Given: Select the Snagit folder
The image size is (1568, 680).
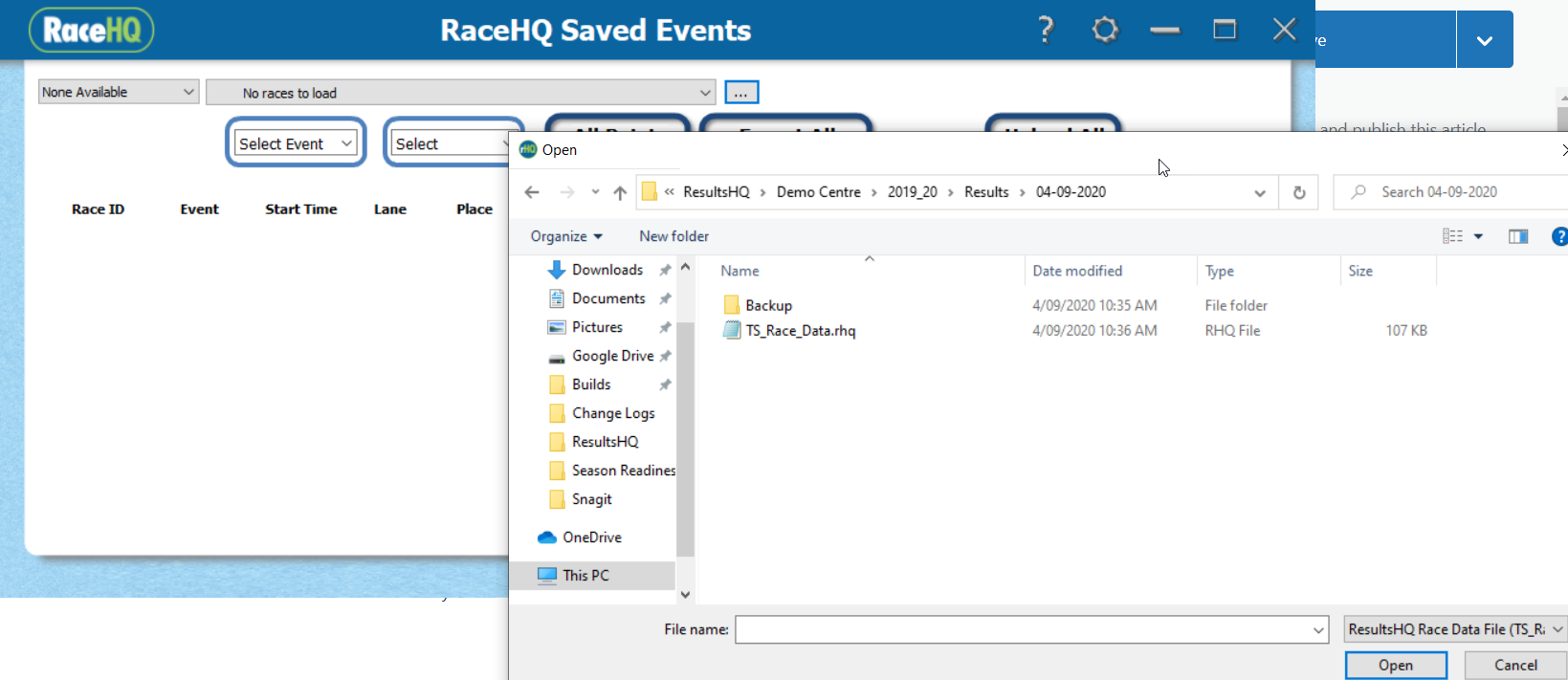Looking at the screenshot, I should (x=591, y=499).
